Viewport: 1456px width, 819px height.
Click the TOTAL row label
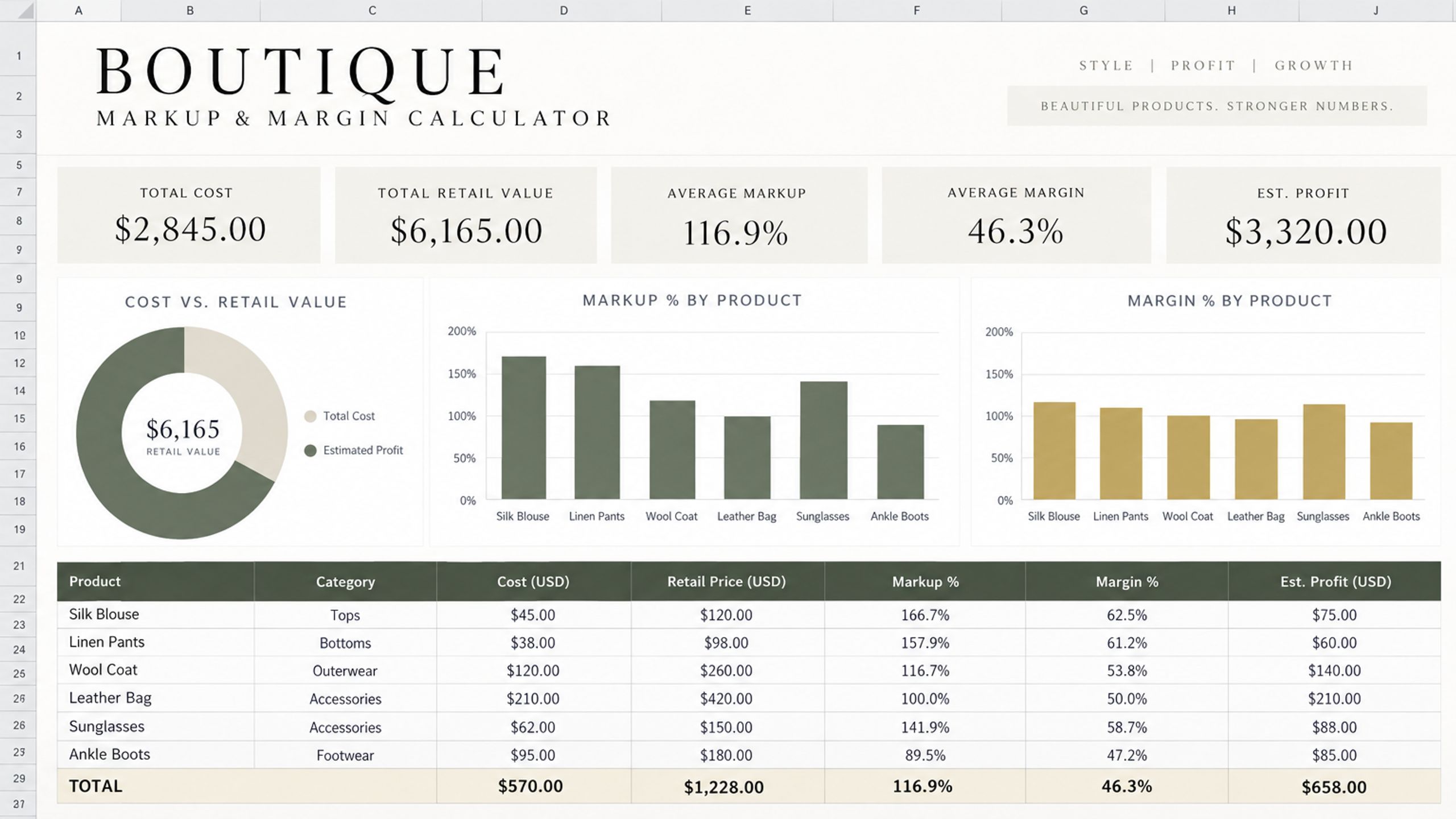pyautogui.click(x=96, y=786)
